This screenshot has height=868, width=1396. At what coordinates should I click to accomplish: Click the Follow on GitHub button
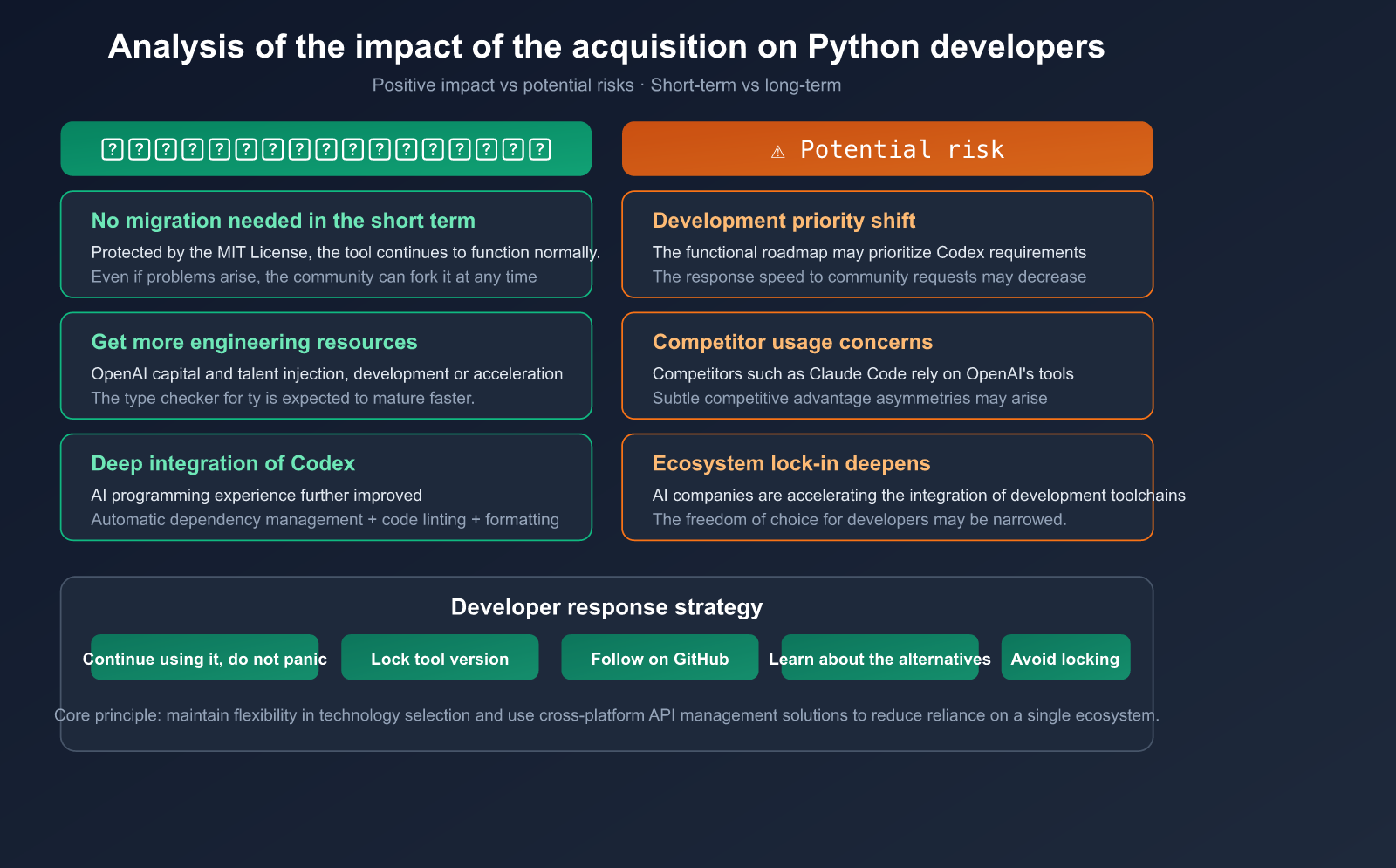pyautogui.click(x=660, y=659)
